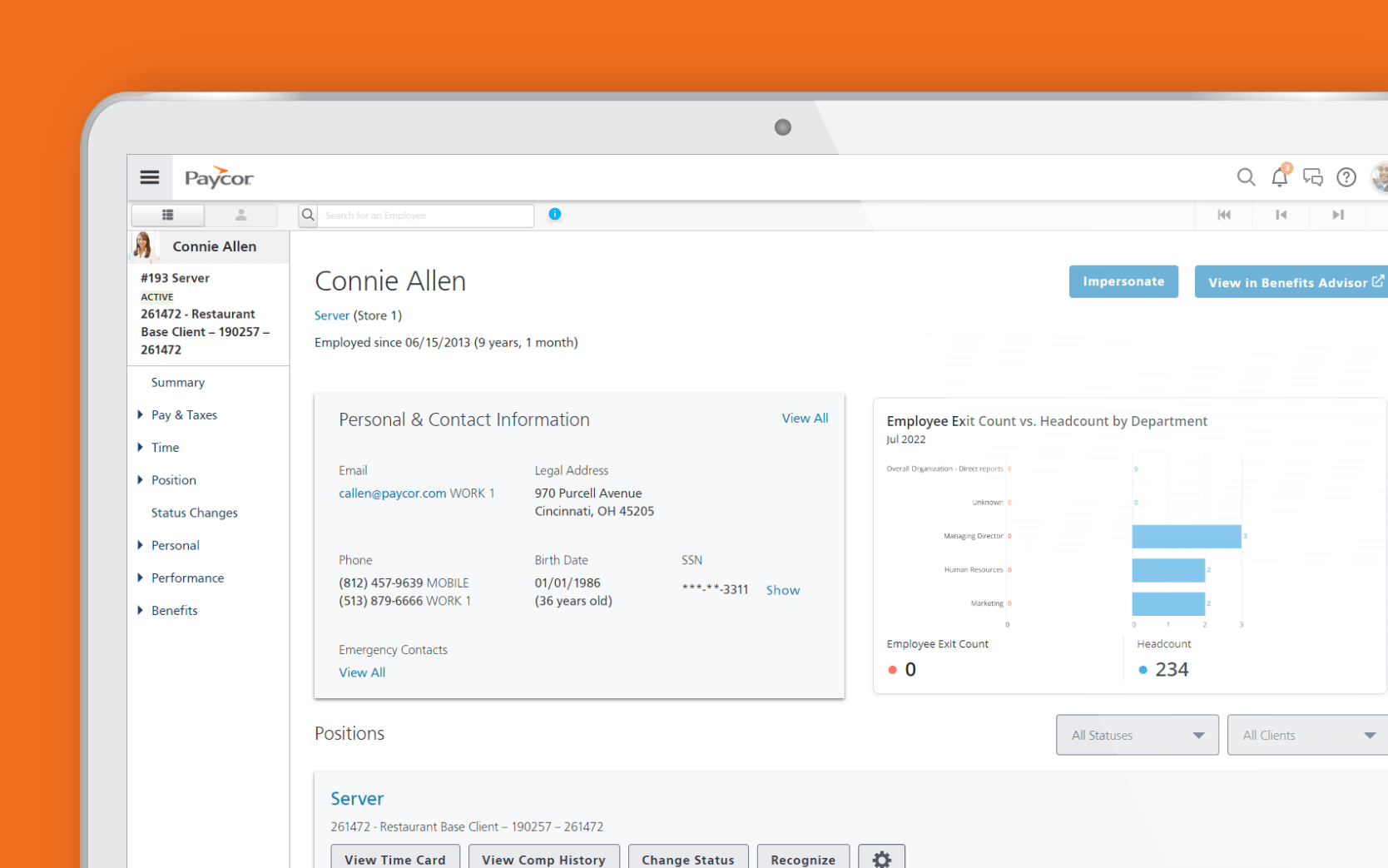Open the Summary section
This screenshot has width=1388, height=868.
pyautogui.click(x=178, y=382)
